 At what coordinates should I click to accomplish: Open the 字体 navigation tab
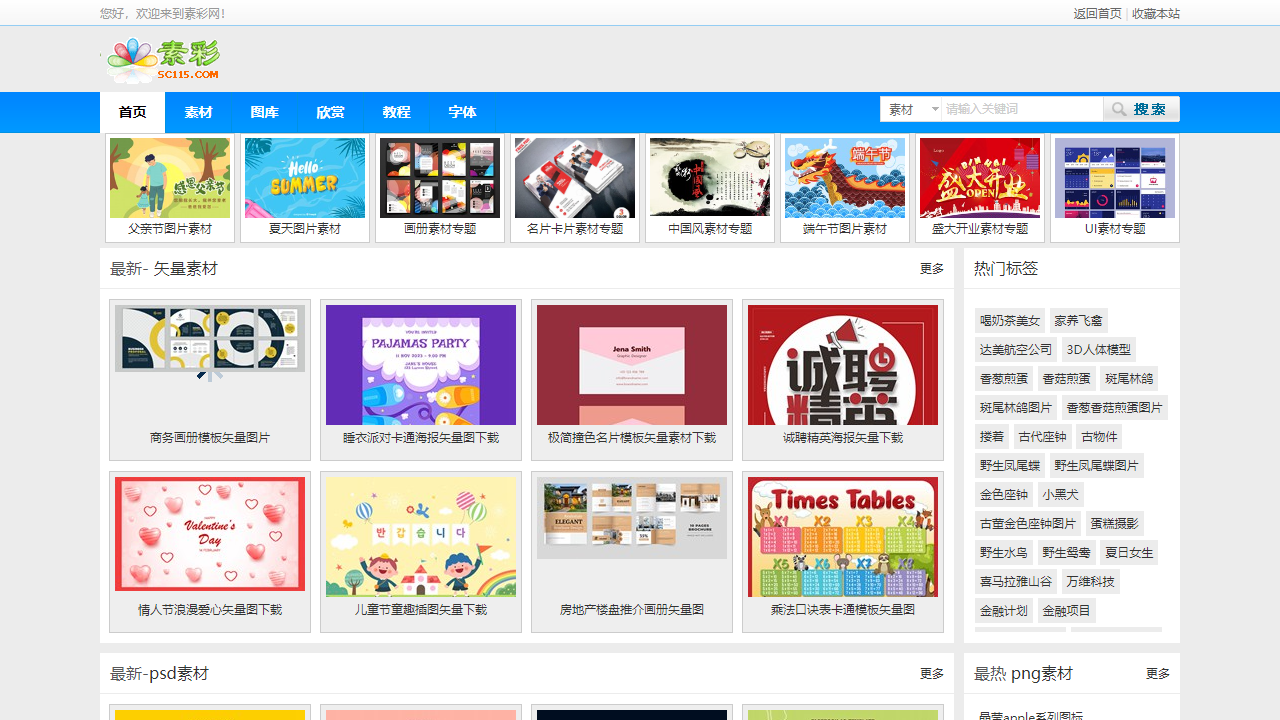(462, 112)
